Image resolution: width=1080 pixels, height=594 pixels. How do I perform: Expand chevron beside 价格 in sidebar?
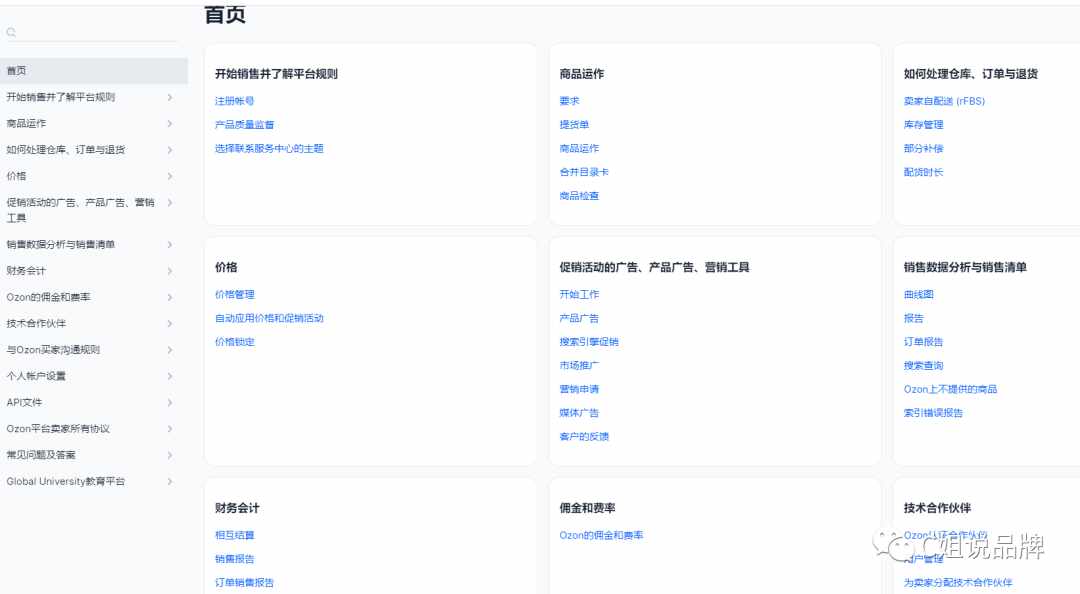pos(169,176)
